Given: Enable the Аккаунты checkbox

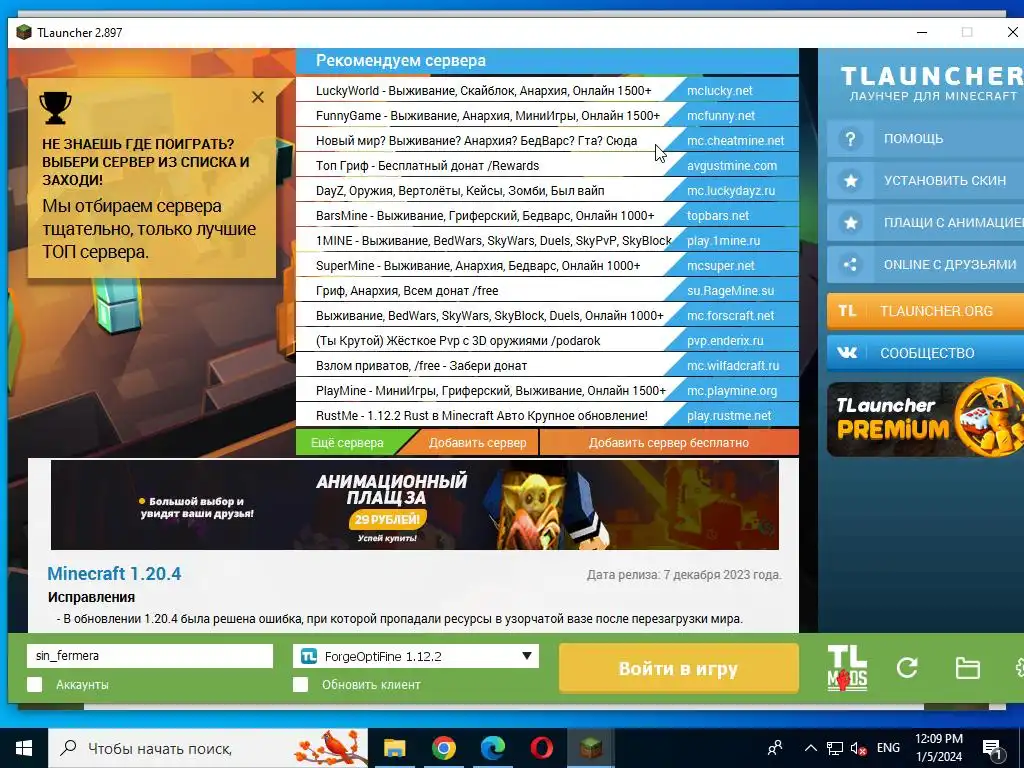Looking at the screenshot, I should pyautogui.click(x=35, y=684).
